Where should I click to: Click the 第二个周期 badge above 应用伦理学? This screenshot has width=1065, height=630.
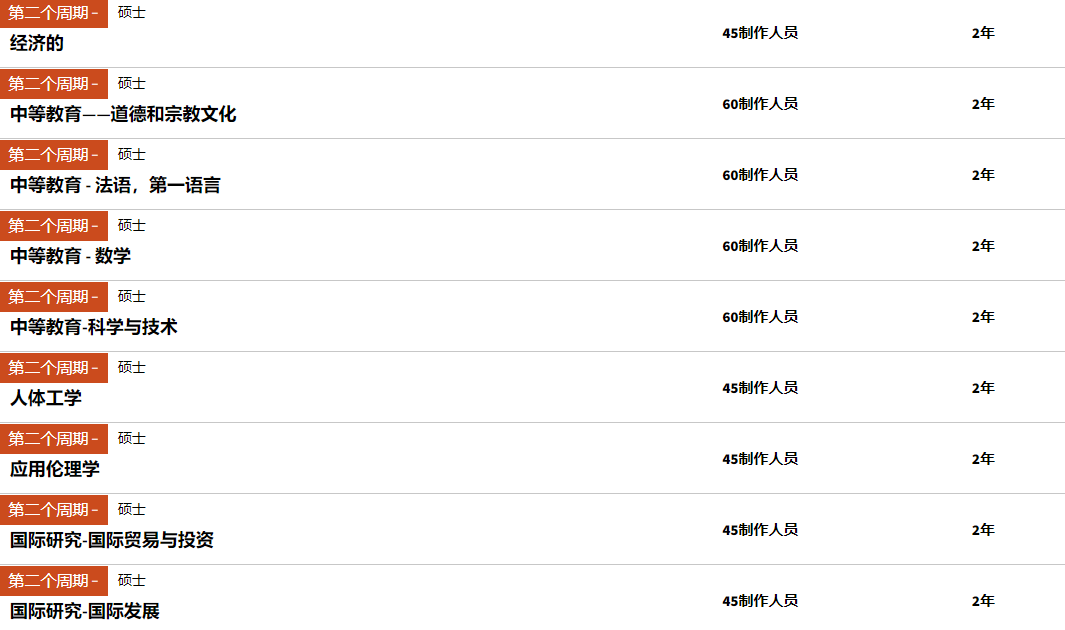click(x=54, y=439)
